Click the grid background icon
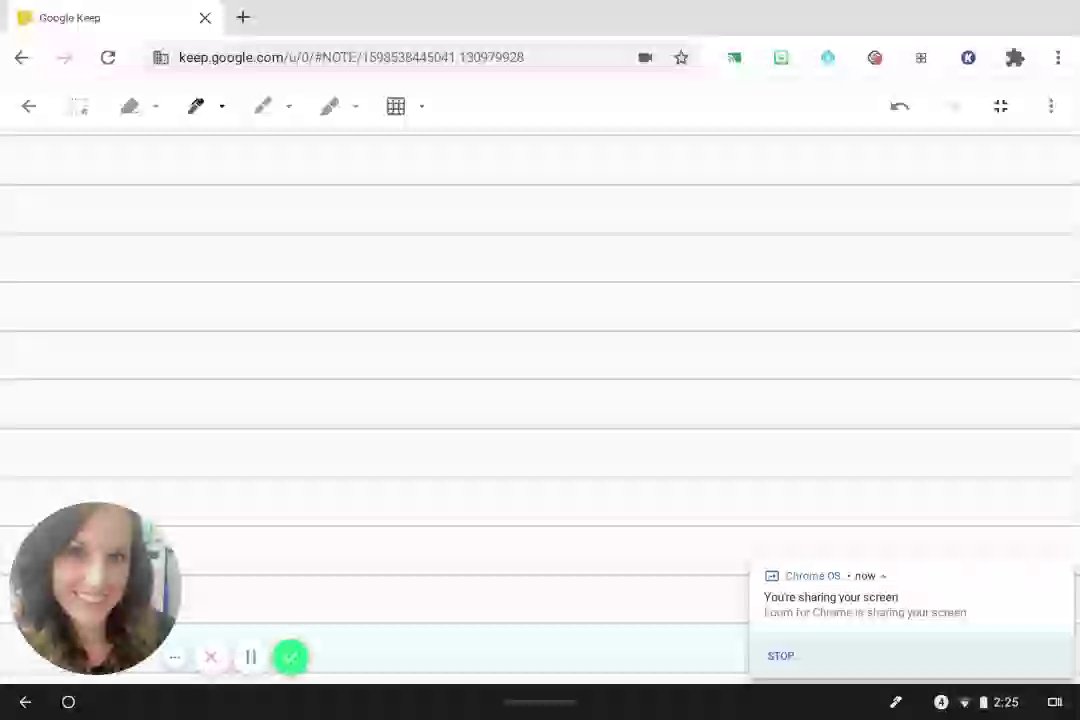Image resolution: width=1080 pixels, height=720 pixels. tap(396, 106)
